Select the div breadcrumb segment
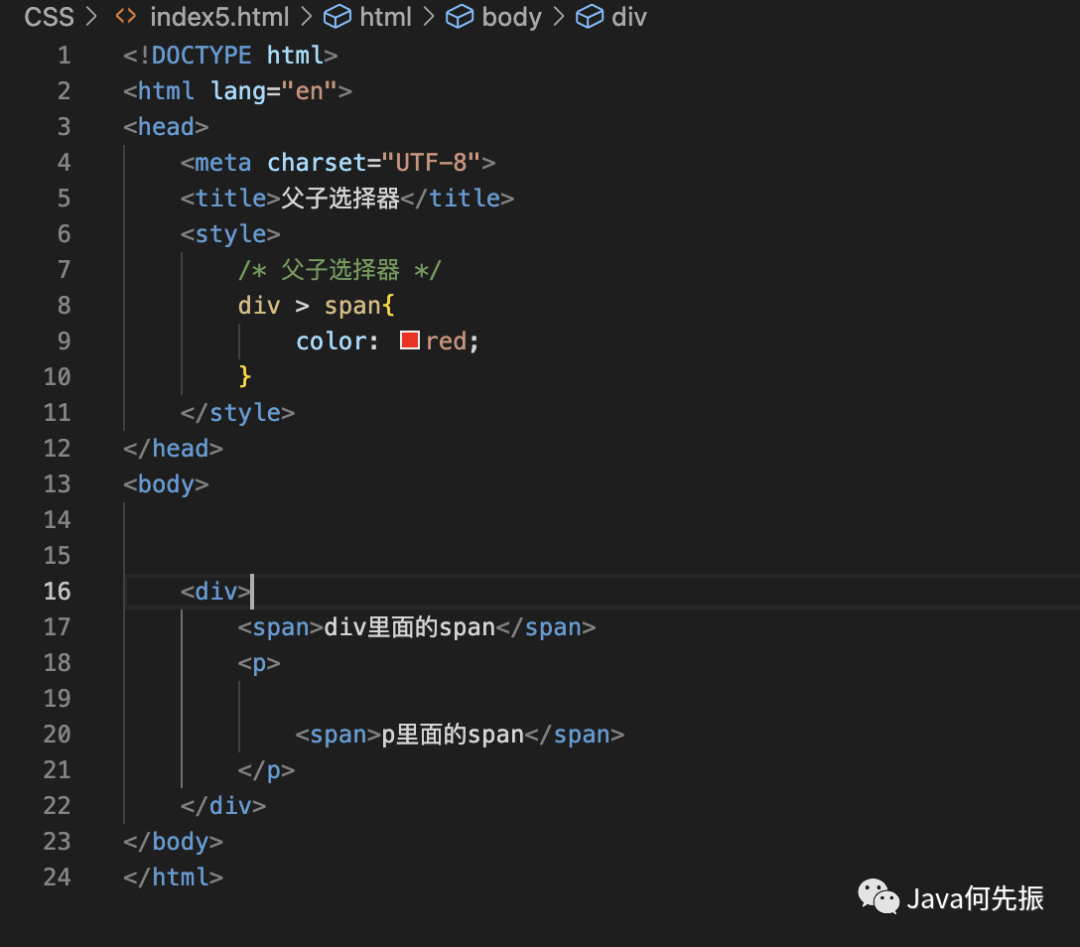This screenshot has width=1080, height=947. (x=629, y=17)
